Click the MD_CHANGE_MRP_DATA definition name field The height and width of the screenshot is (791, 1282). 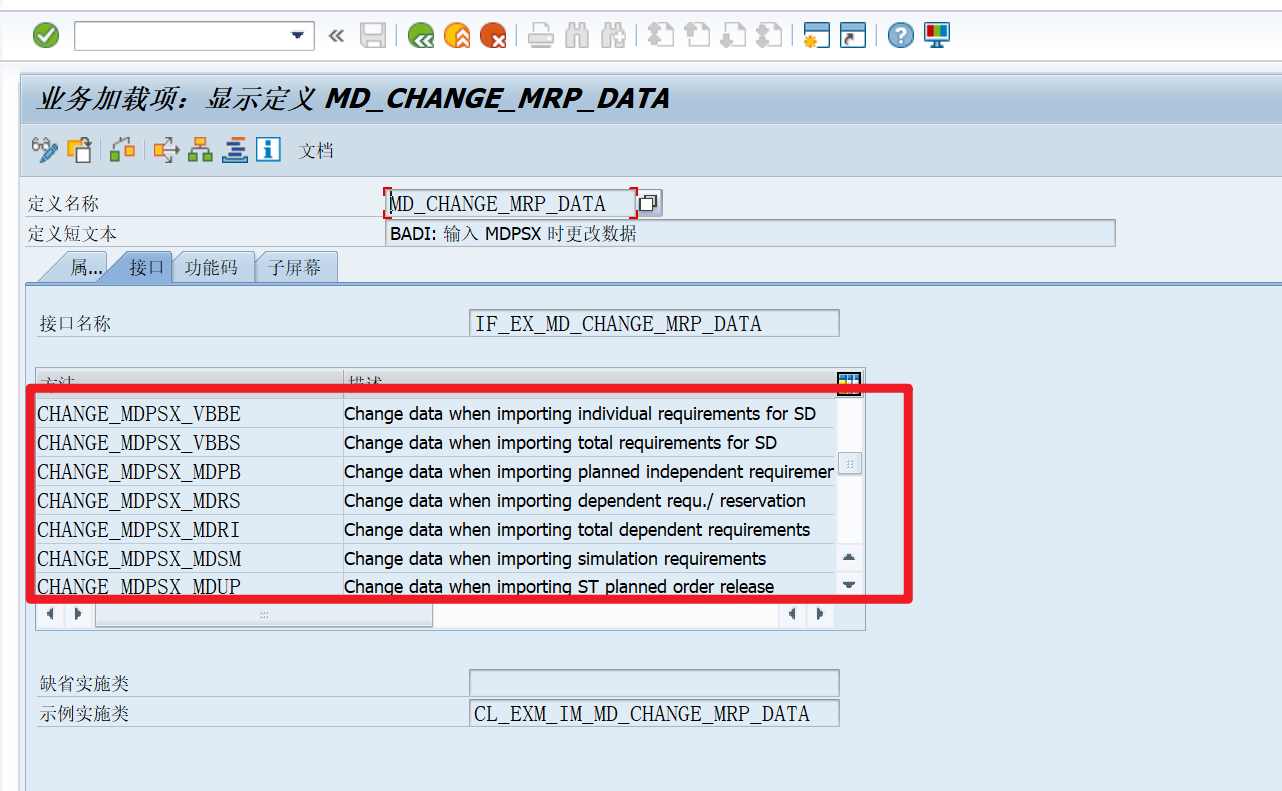(x=510, y=204)
